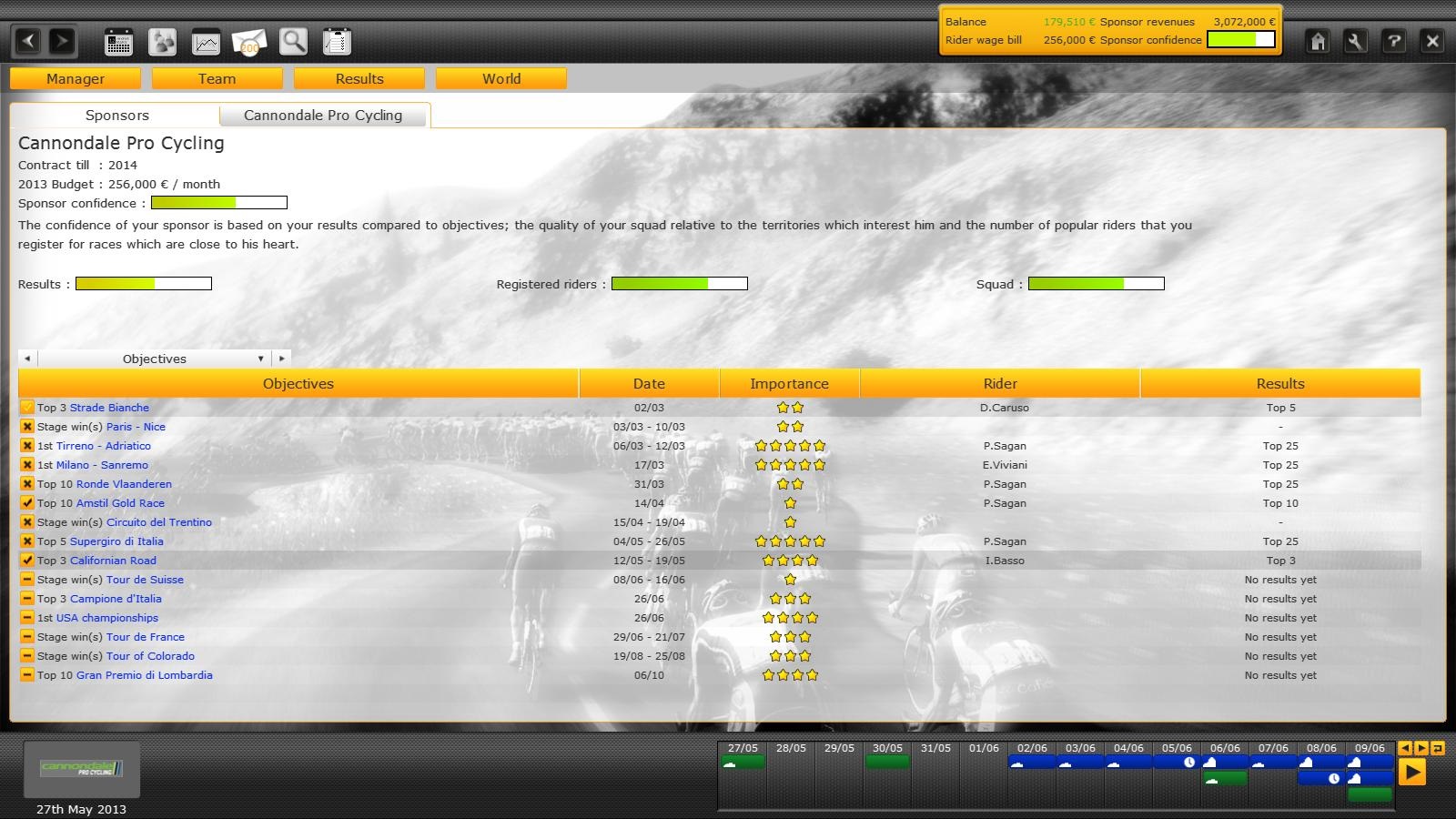Open the Objectives dropdown selector

click(x=155, y=359)
